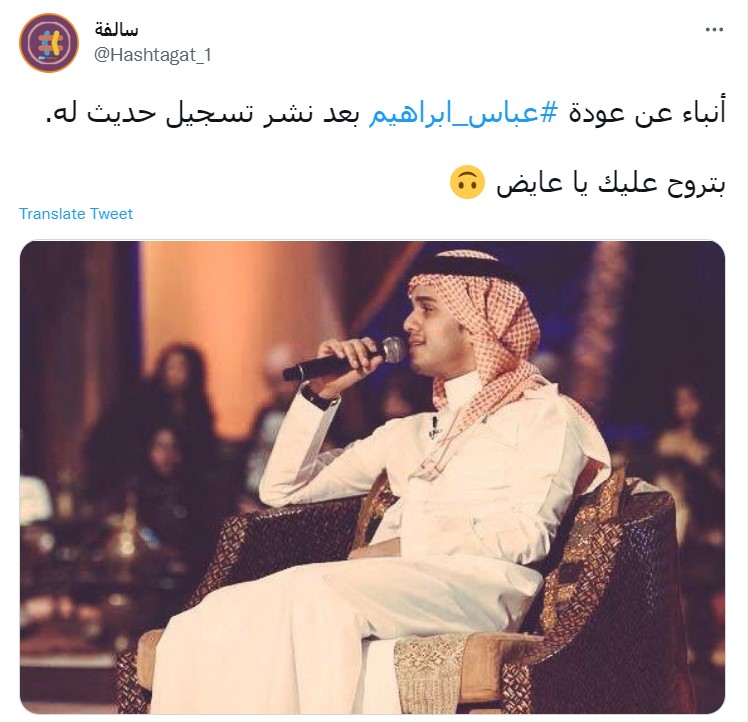
Task: Click the سالفة profile avatar
Action: [49, 43]
